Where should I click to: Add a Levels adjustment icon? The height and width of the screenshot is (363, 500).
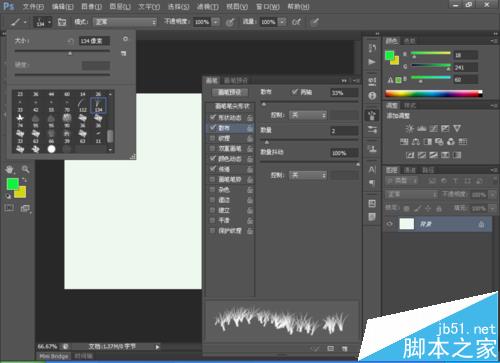pyautogui.click(x=422, y=128)
